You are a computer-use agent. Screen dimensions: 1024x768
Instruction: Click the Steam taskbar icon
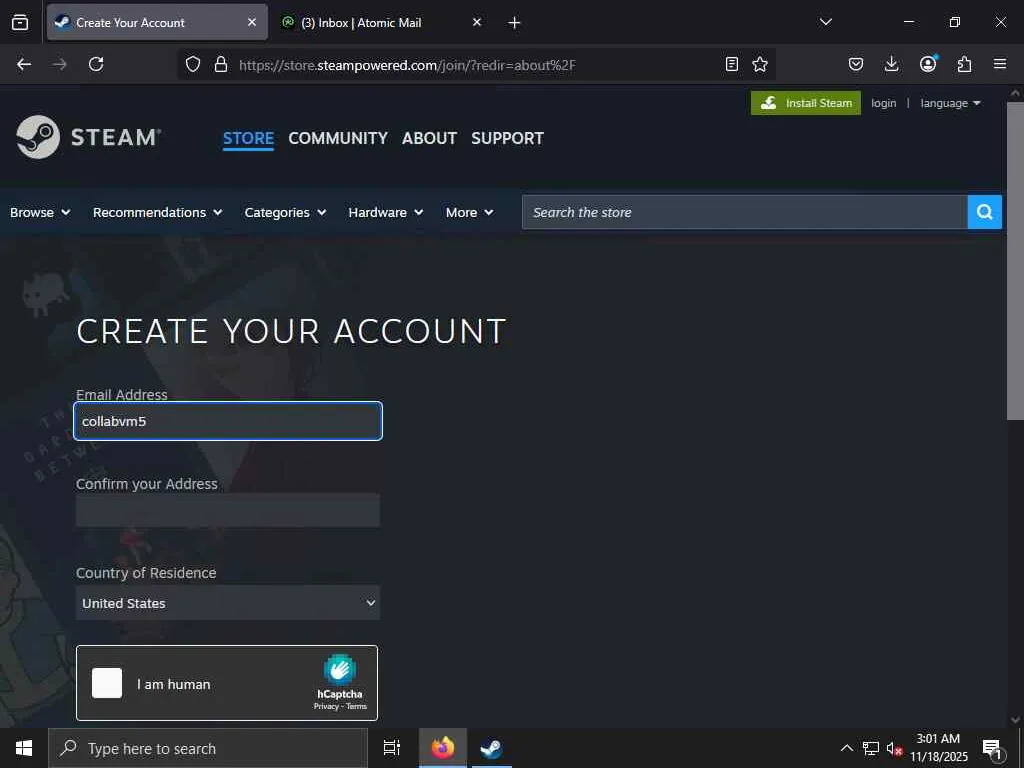coord(491,748)
